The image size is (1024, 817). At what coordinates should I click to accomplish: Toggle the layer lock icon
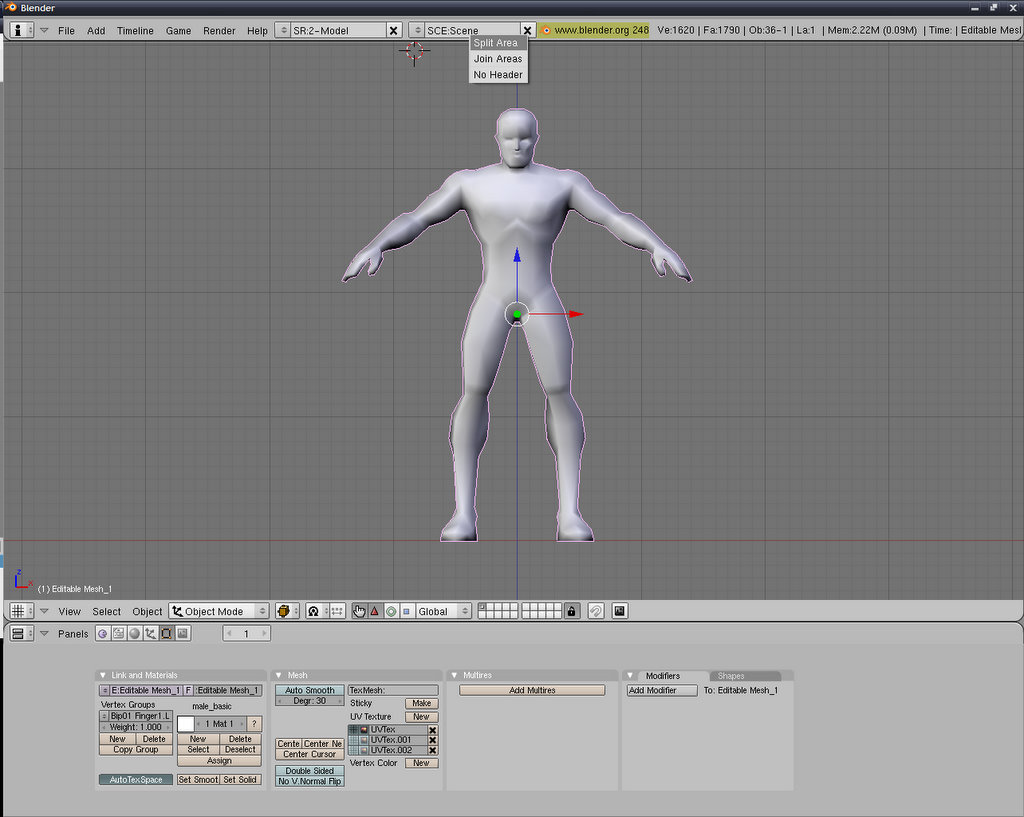pyautogui.click(x=572, y=611)
